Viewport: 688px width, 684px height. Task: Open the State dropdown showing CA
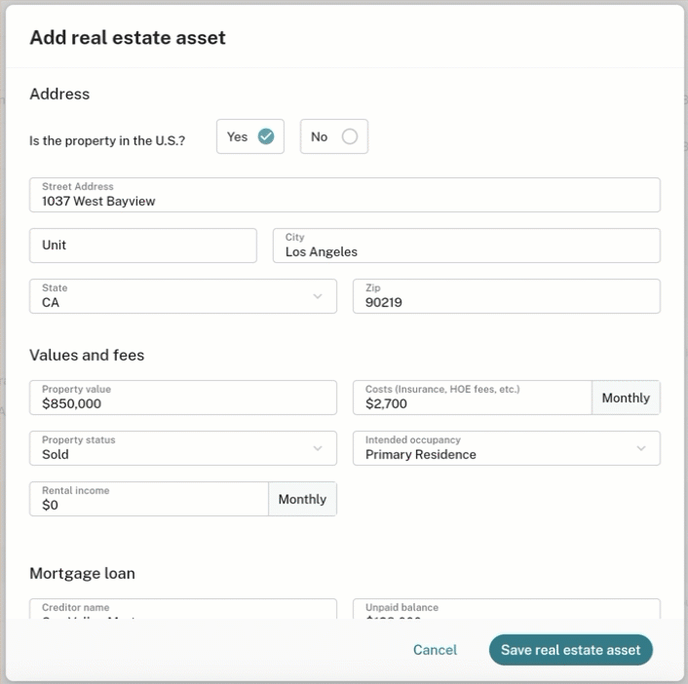click(x=183, y=296)
